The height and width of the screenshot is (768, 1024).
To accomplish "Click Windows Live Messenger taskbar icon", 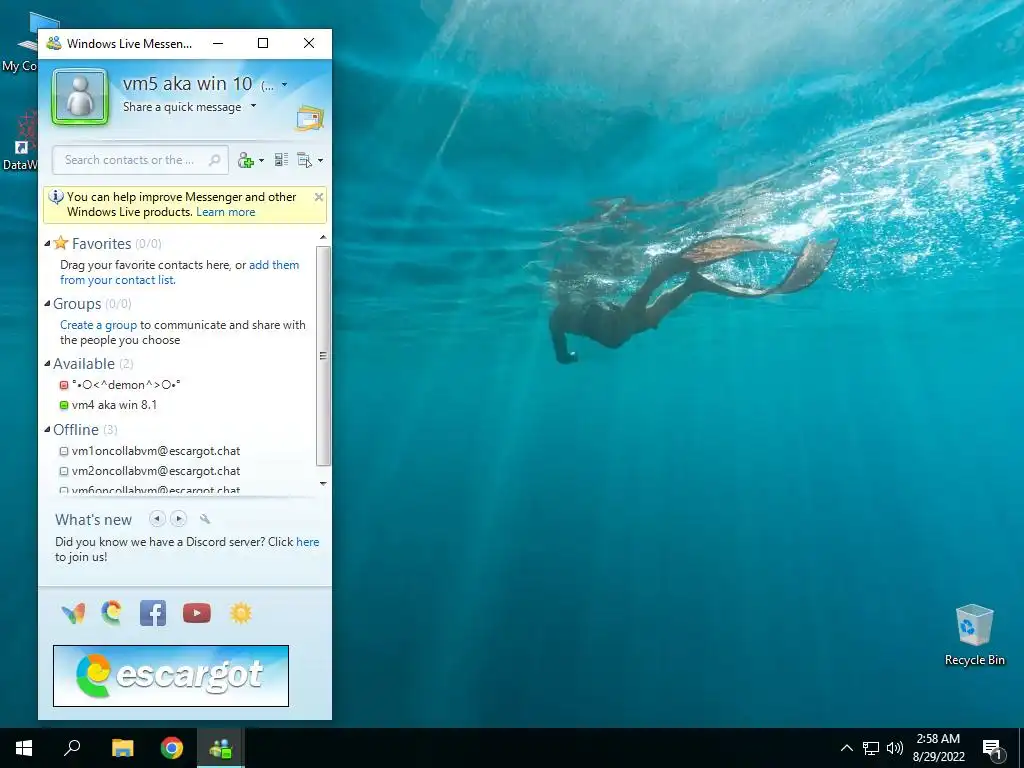I will 221,748.
